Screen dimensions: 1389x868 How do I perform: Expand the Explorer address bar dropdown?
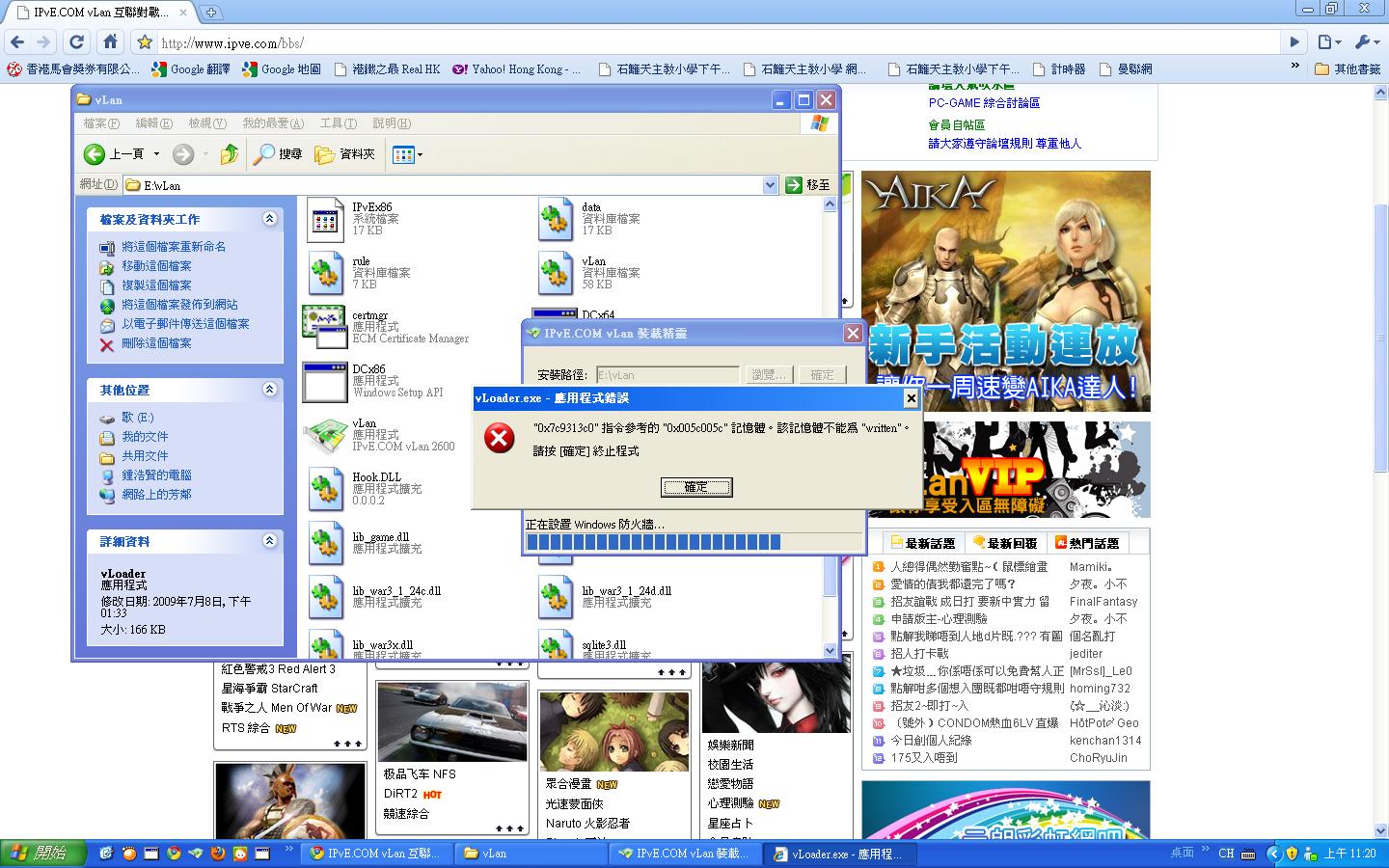[770, 185]
